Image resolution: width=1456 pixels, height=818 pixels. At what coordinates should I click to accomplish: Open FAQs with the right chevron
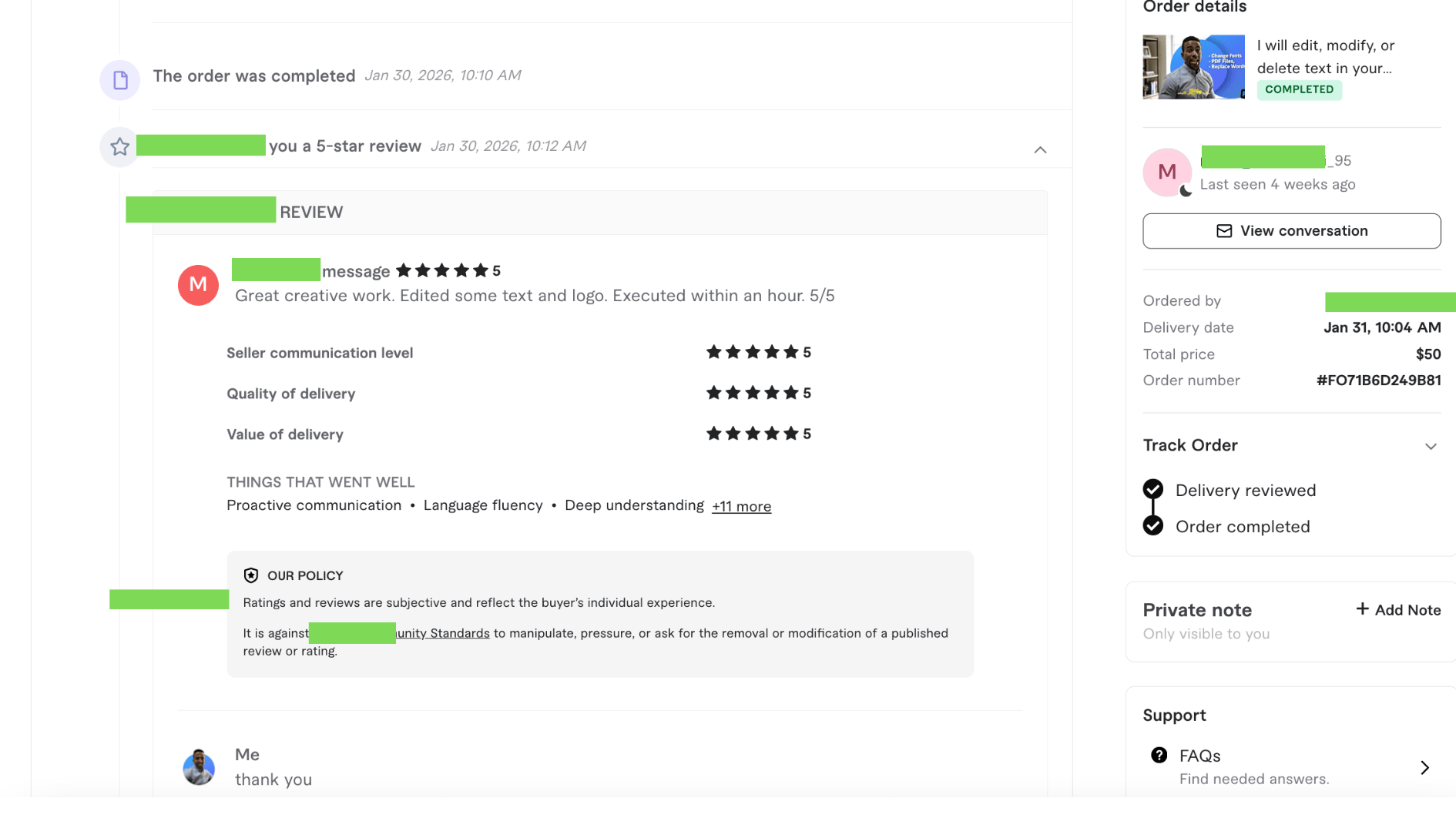(1425, 767)
